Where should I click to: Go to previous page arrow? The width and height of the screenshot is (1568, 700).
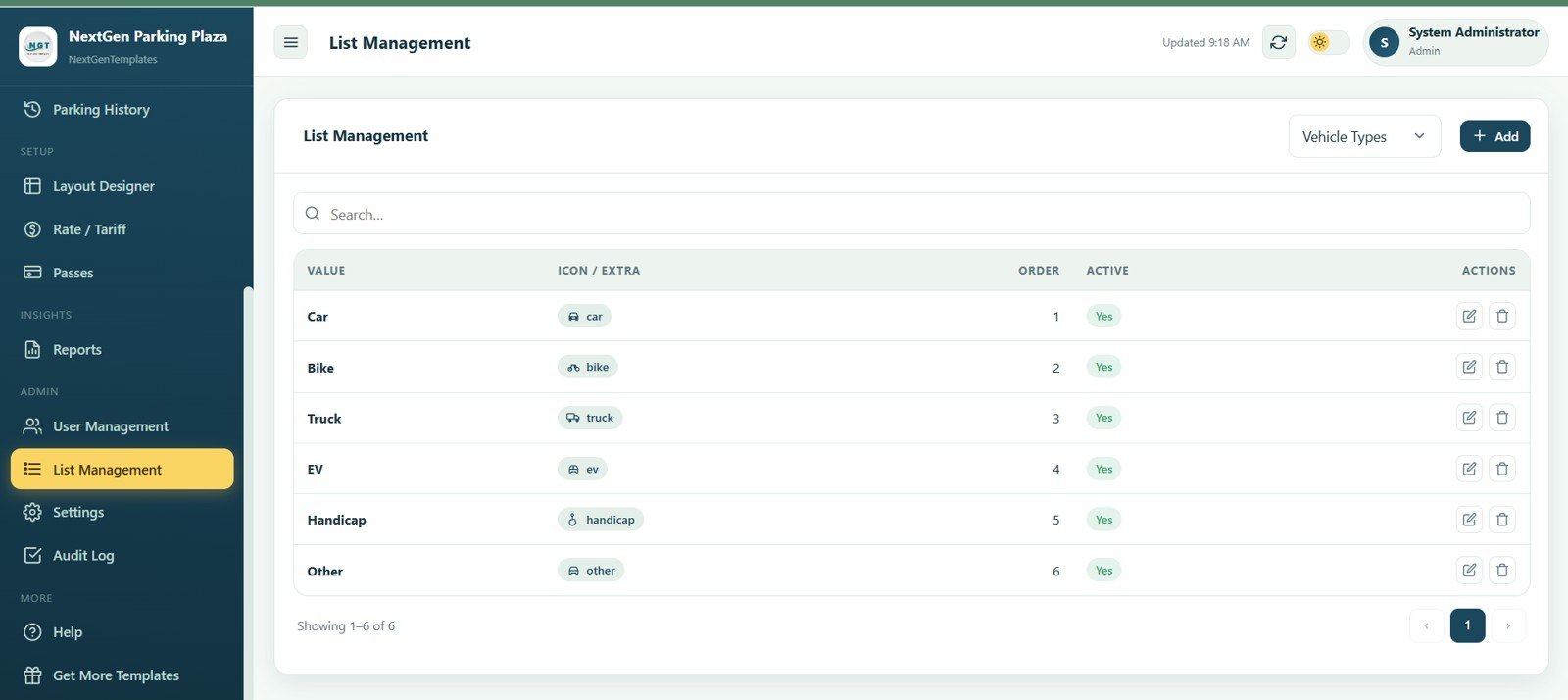tap(1426, 625)
